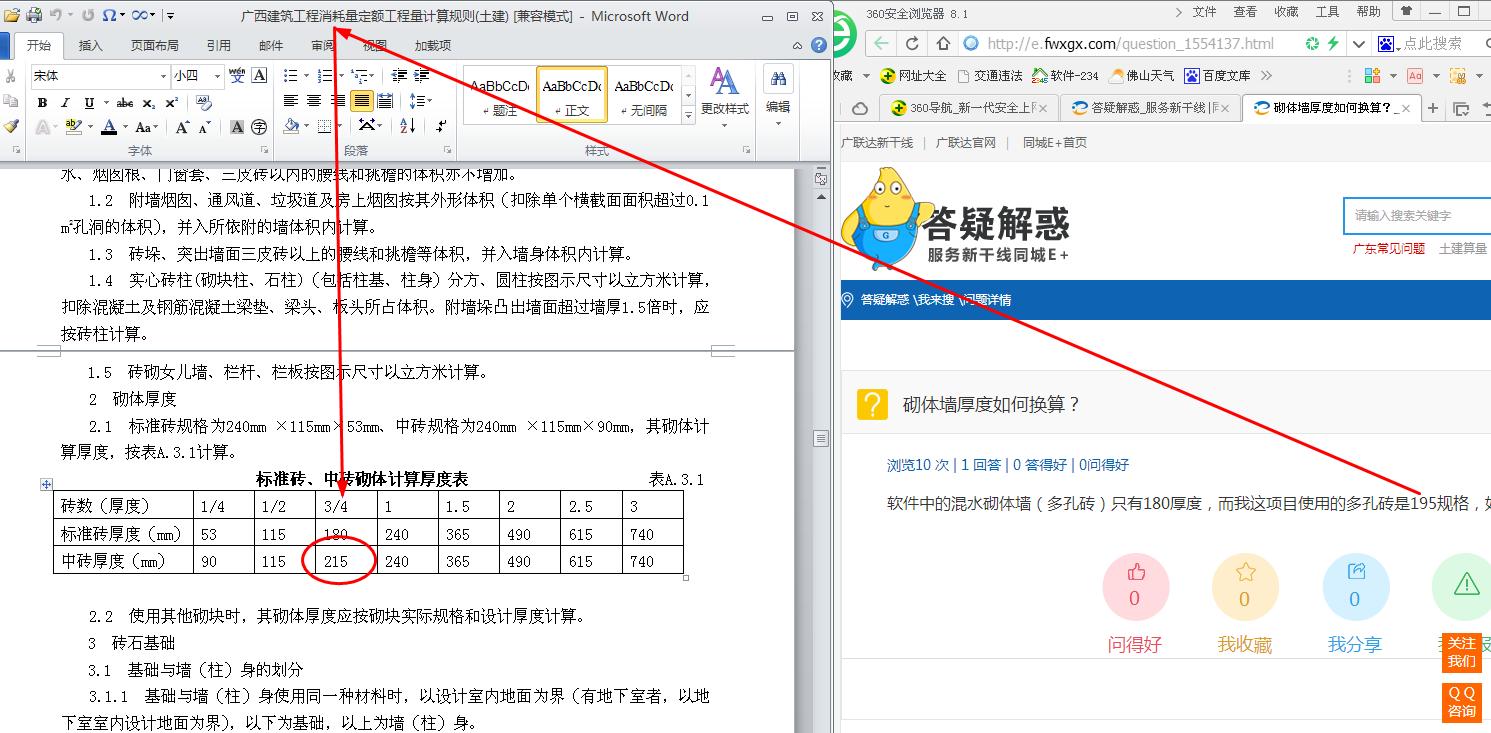Viewport: 1491px width, 733px height.
Task: Switch to 页面布局 ribbon tab
Action: [x=155, y=45]
